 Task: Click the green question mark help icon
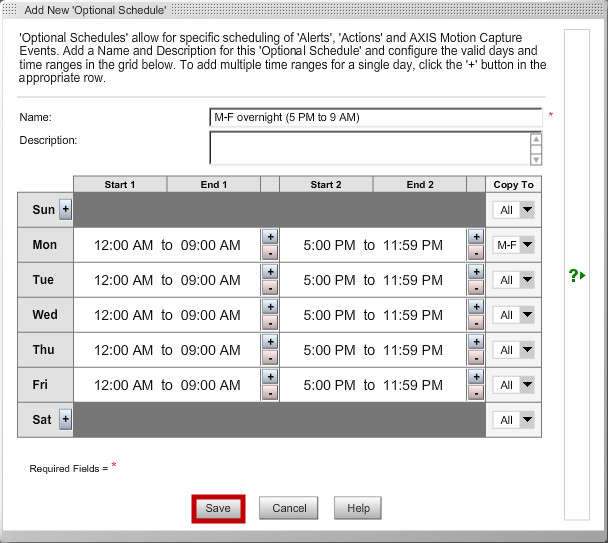tap(576, 275)
